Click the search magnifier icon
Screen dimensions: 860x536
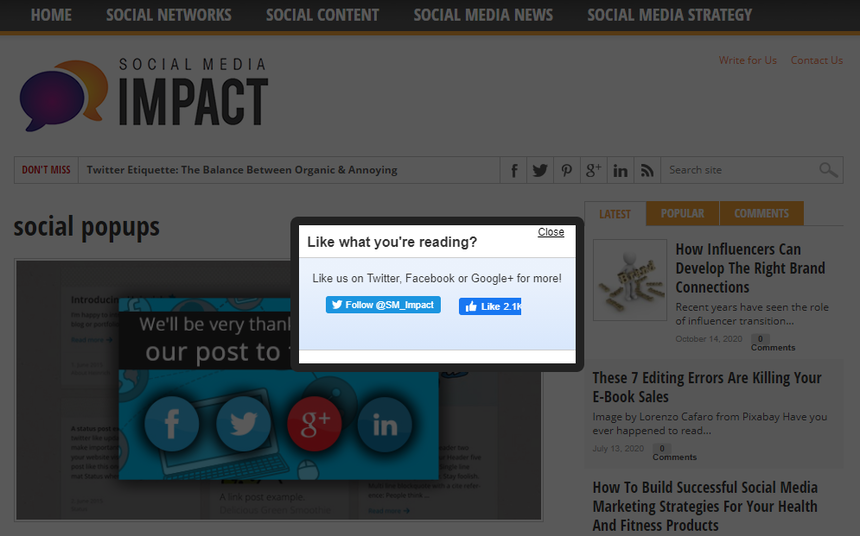coord(828,170)
